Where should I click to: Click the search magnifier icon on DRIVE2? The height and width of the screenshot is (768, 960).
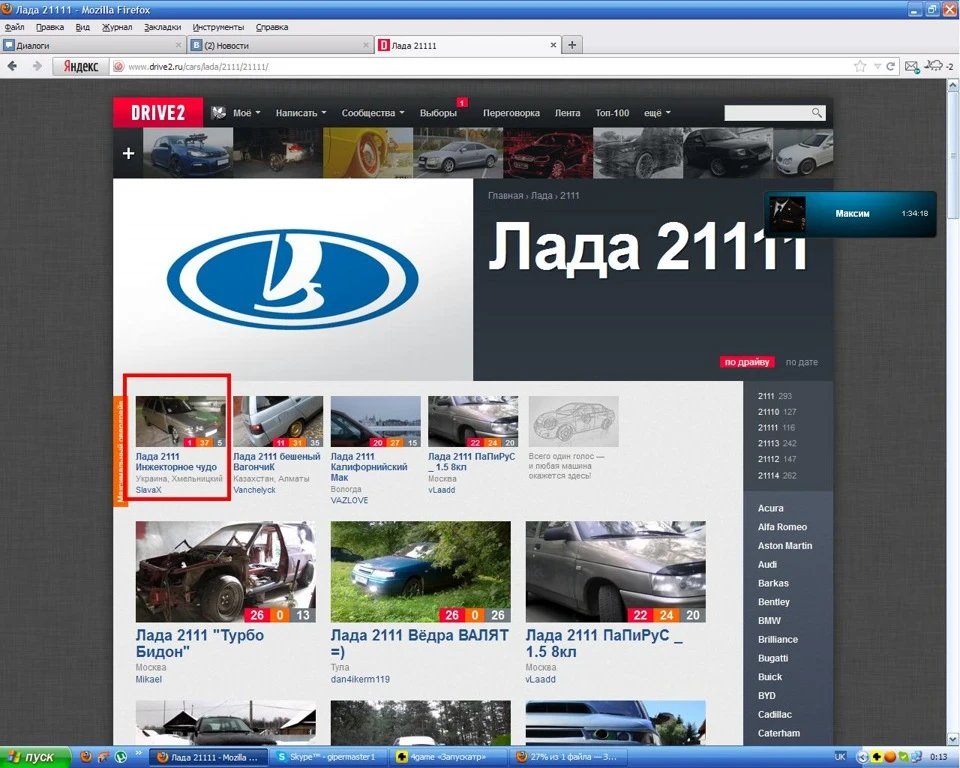(x=817, y=113)
